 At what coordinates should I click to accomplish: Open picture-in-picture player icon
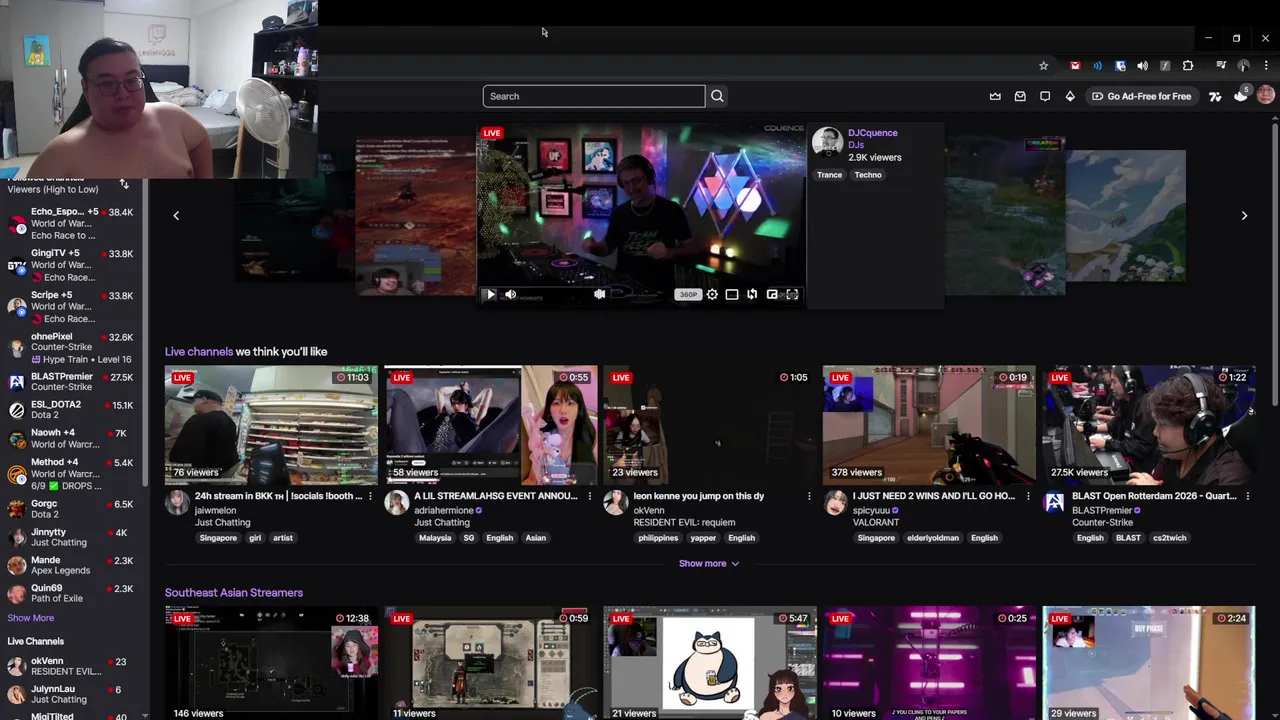point(772,294)
